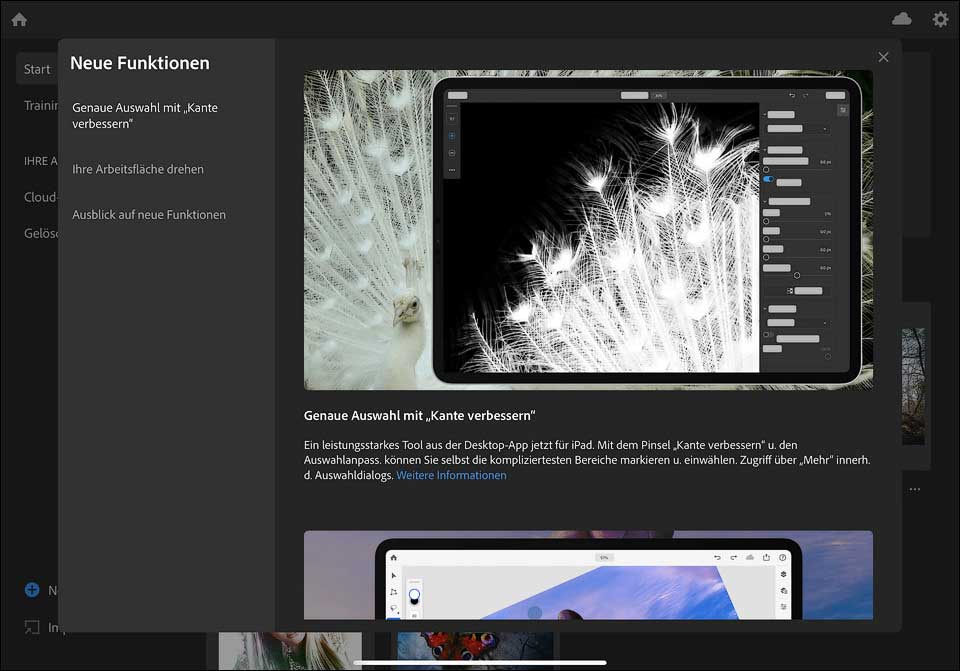This screenshot has height=671, width=960.
Task: Select "Ihre Arbeitsfläche drehen" feature
Action: click(138, 169)
